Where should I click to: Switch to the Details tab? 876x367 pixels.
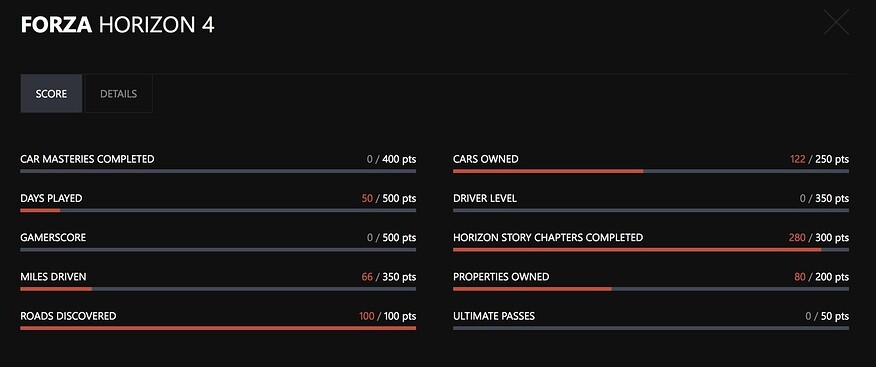pyautogui.click(x=118, y=94)
